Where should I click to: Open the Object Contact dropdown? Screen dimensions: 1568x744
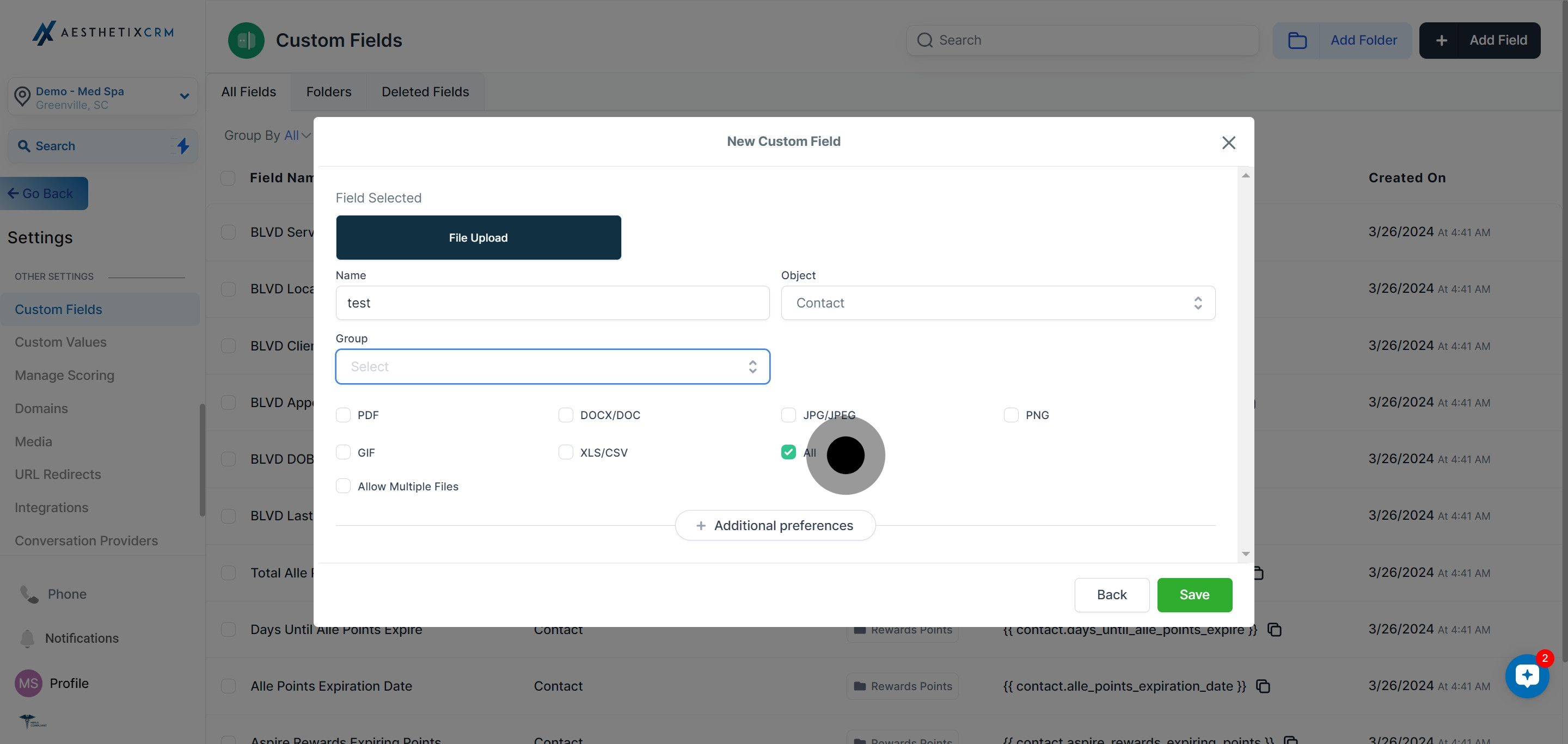coord(997,303)
